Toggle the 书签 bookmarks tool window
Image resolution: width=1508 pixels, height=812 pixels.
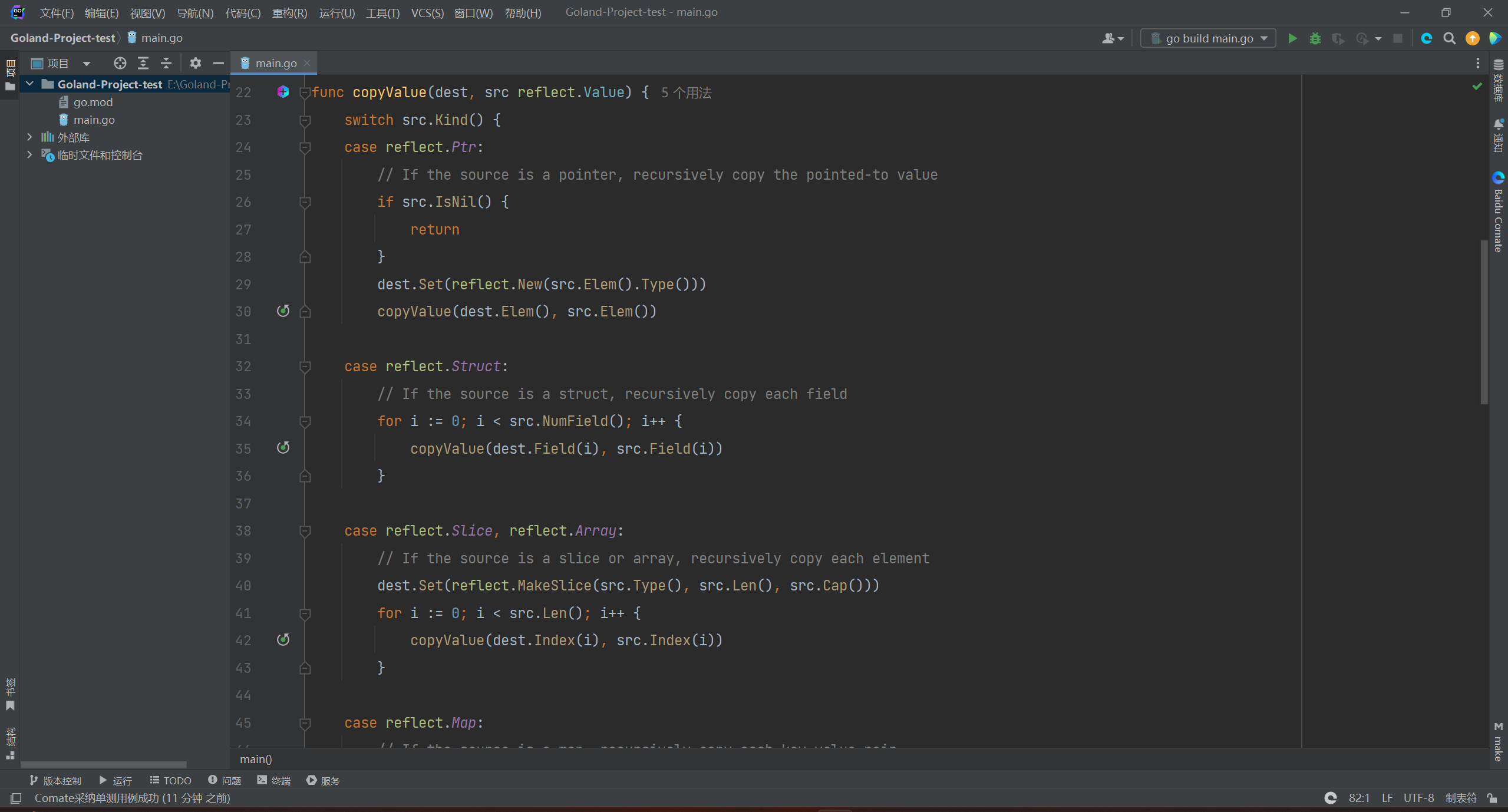coord(10,694)
